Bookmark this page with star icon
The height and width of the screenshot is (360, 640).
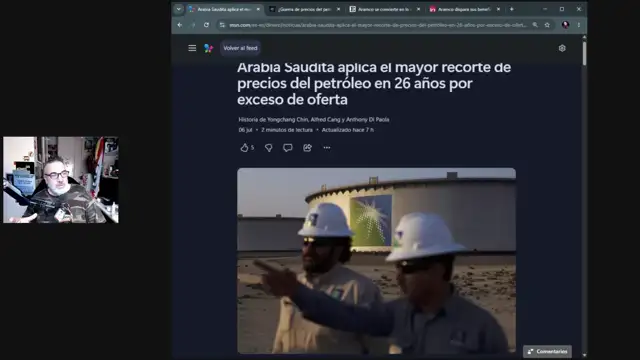tap(547, 25)
